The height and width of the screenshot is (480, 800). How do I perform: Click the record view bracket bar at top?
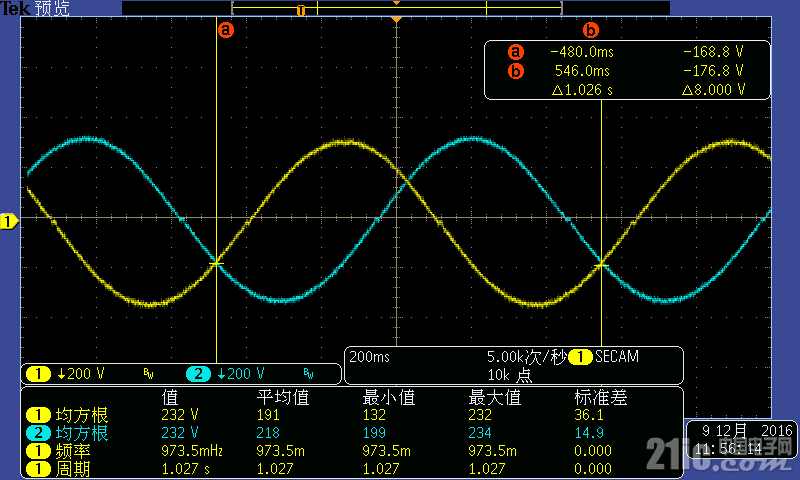tap(396, 8)
